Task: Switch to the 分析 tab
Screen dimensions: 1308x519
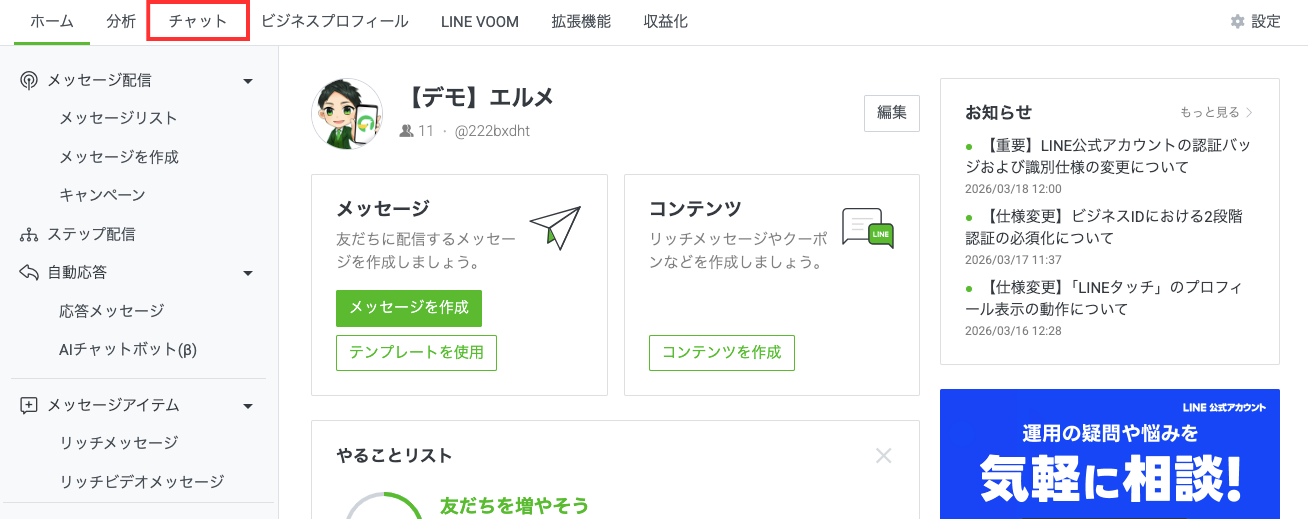Action: point(121,21)
